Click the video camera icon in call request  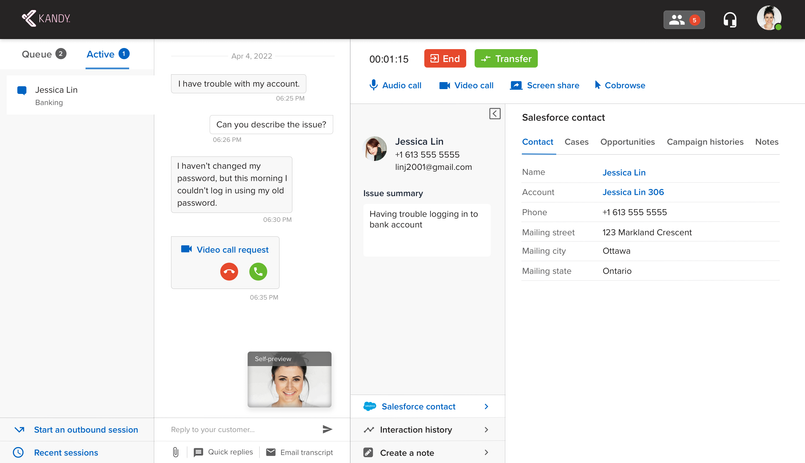point(186,249)
